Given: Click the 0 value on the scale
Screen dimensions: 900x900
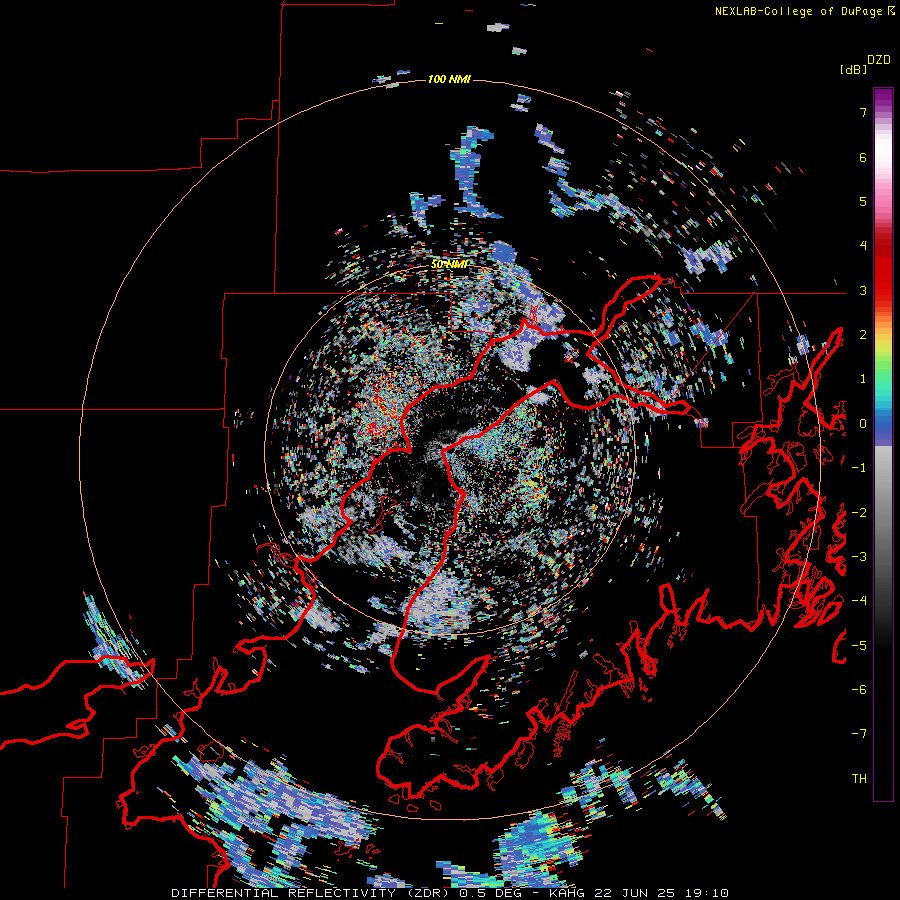Looking at the screenshot, I should (x=863, y=424).
